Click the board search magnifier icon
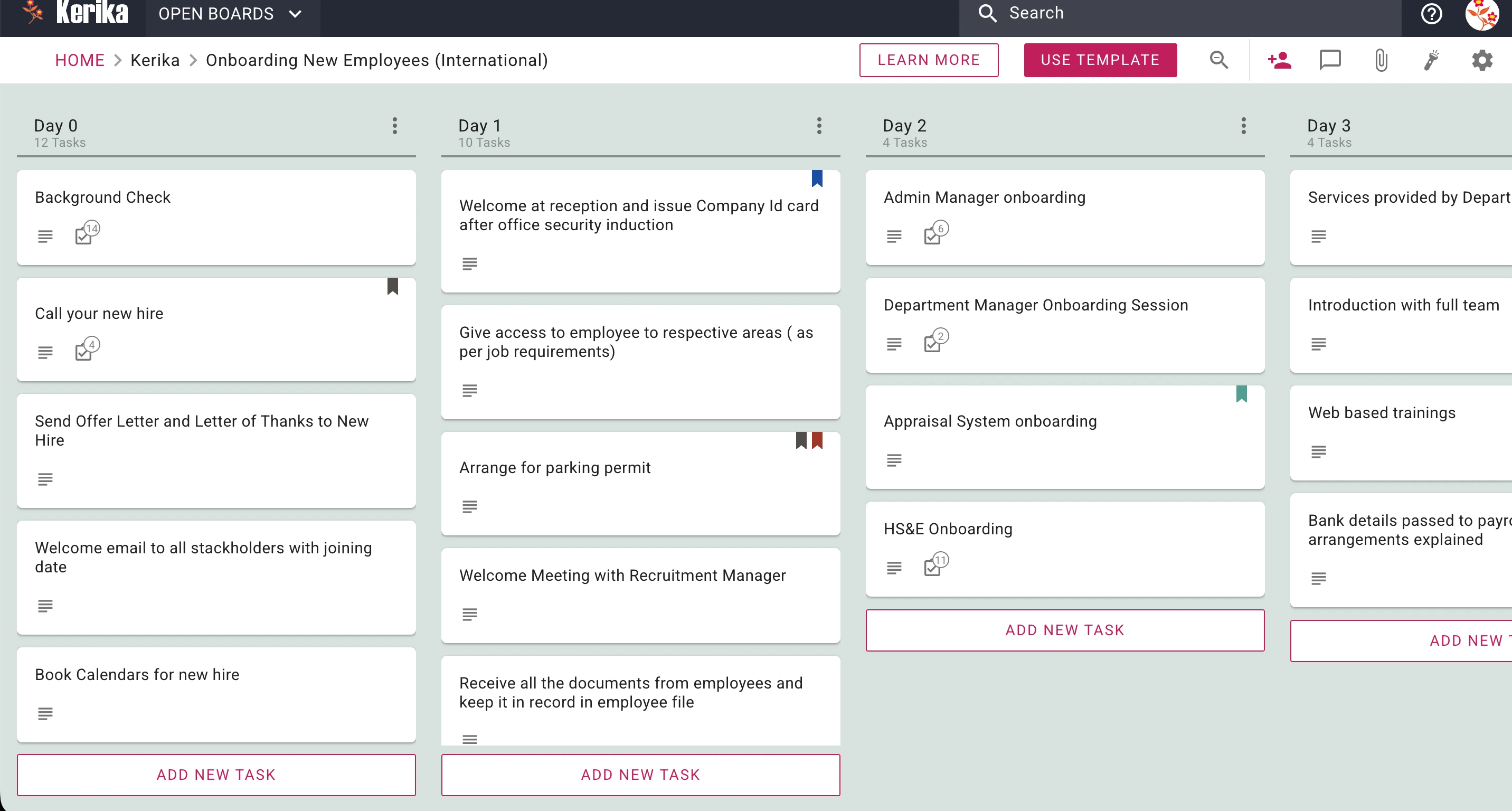Screen dimensions: 1512x811 (1219, 60)
